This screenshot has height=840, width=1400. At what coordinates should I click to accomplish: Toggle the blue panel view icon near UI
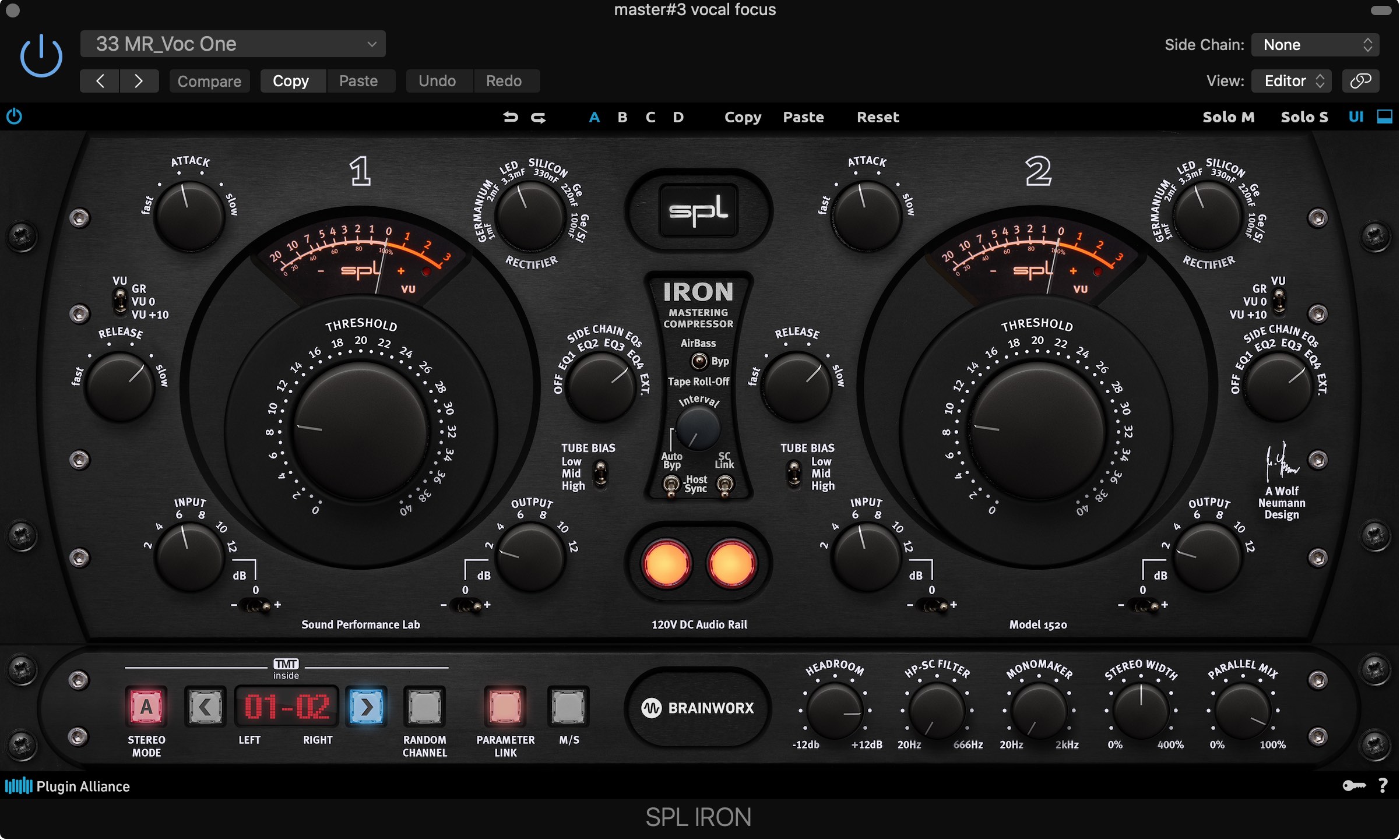(x=1385, y=117)
